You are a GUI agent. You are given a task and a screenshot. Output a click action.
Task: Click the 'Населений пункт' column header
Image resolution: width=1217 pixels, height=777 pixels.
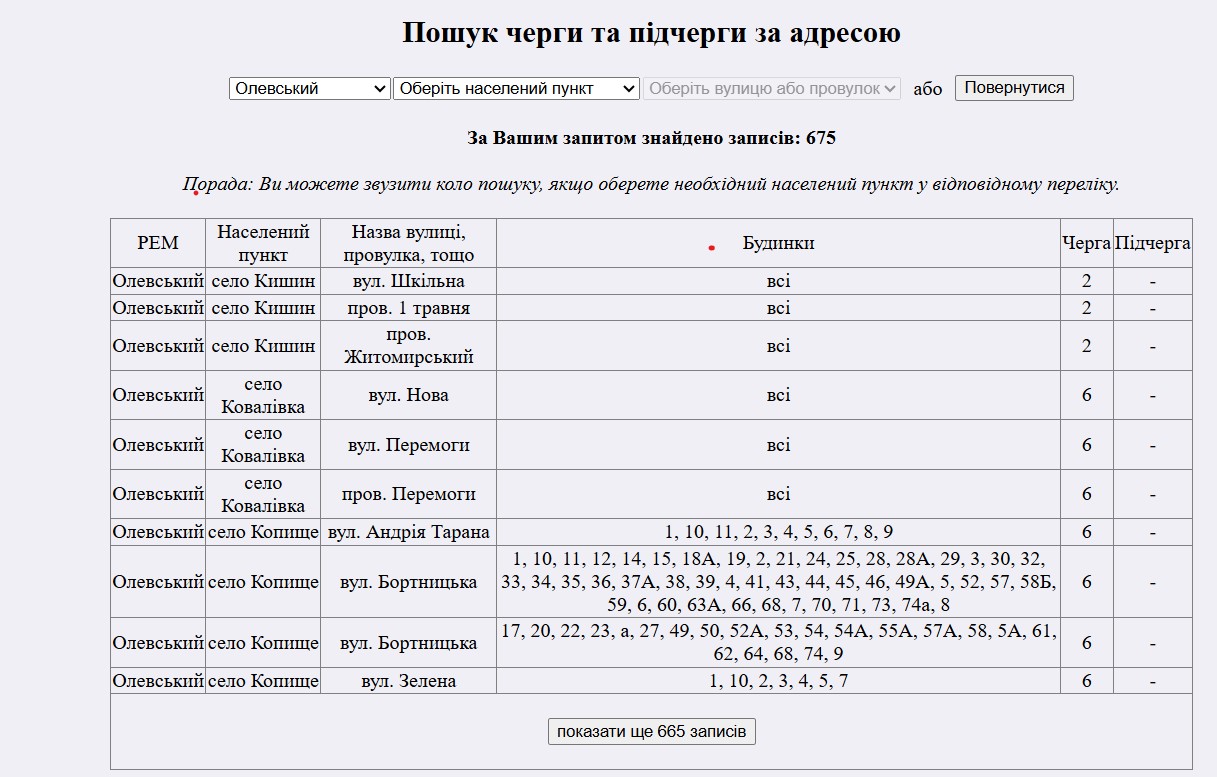click(x=263, y=243)
